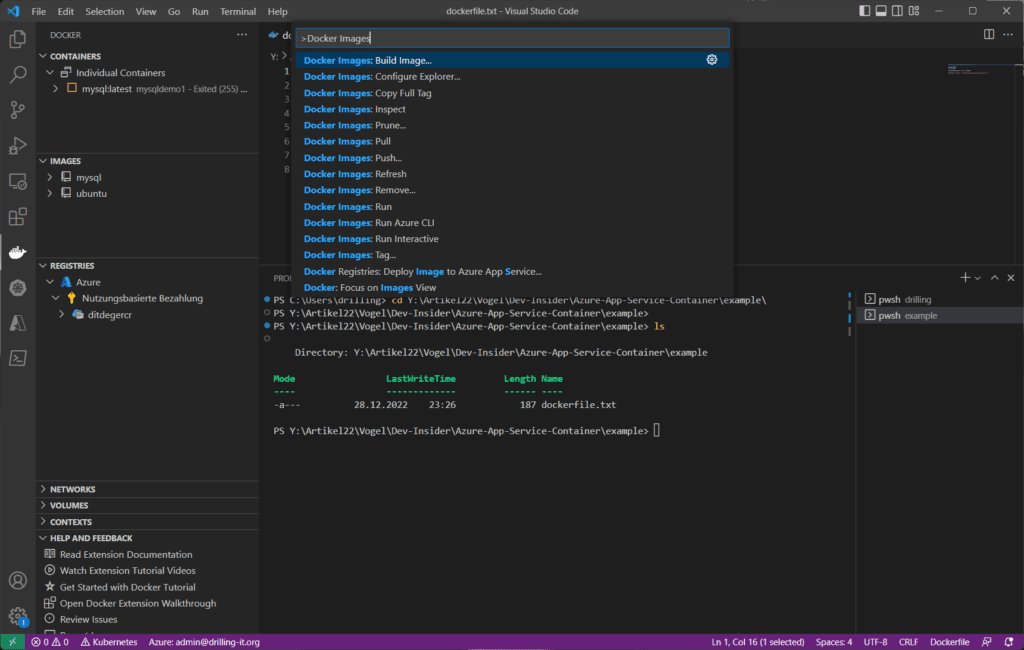Open Docker panel more actions ellipsis
The image size is (1024, 650).
(x=242, y=35)
